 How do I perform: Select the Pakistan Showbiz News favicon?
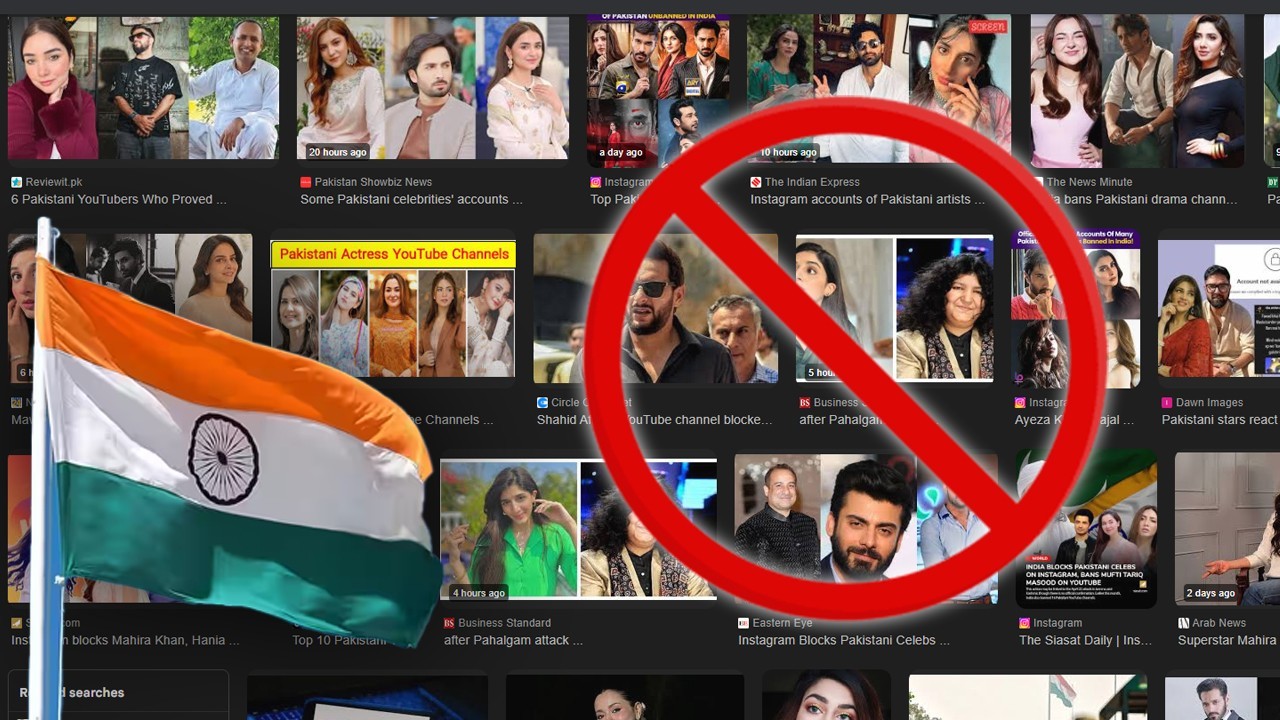306,182
